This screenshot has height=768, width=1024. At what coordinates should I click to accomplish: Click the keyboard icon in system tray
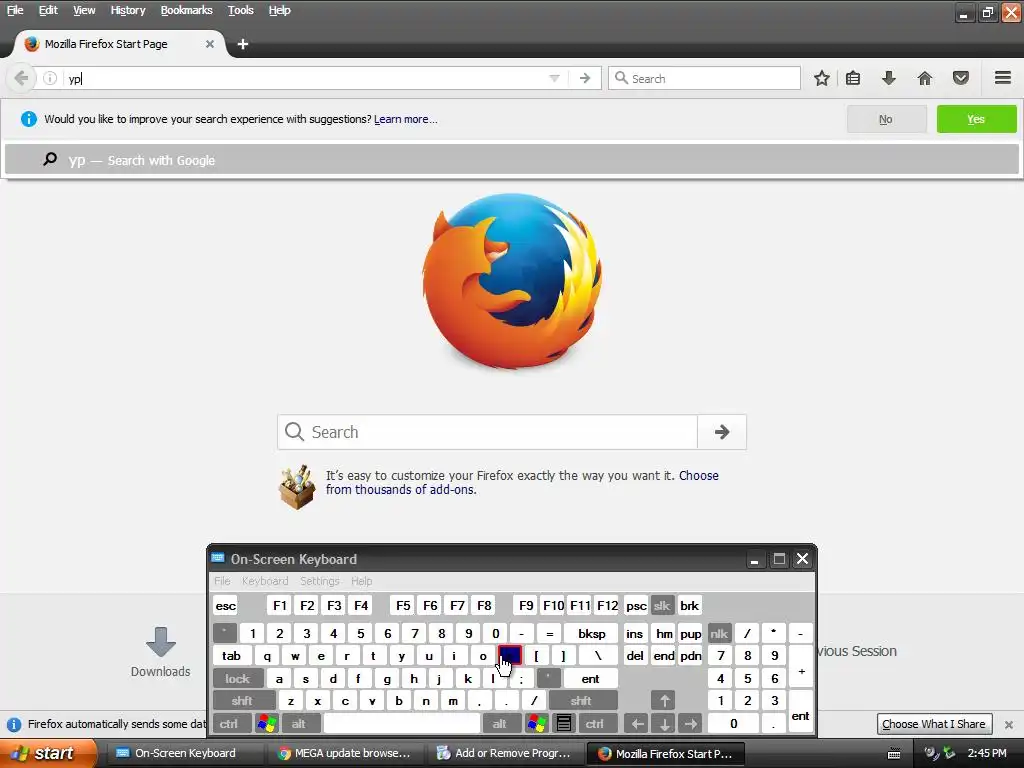[894, 754]
